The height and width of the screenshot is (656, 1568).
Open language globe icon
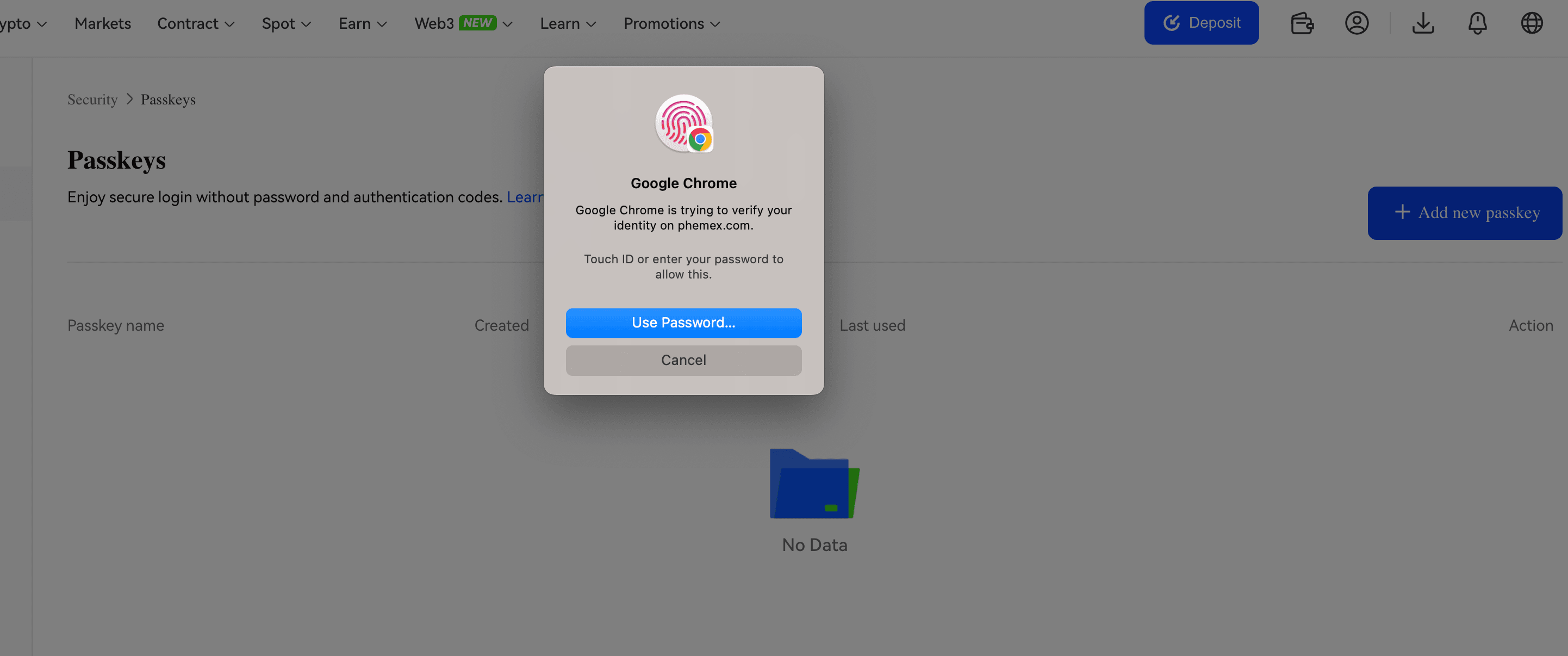pyautogui.click(x=1532, y=23)
